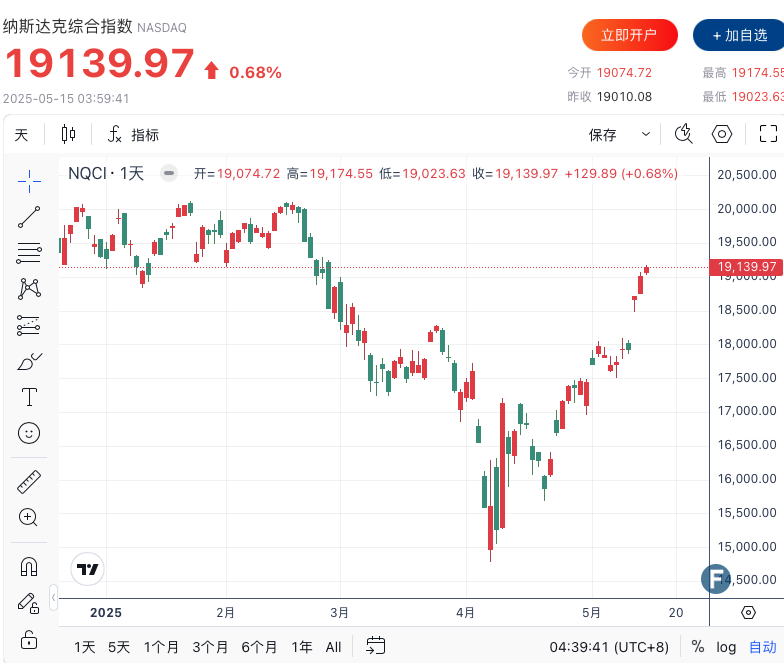Select the trend line drawing tool
784x663 pixels.
pyautogui.click(x=29, y=217)
